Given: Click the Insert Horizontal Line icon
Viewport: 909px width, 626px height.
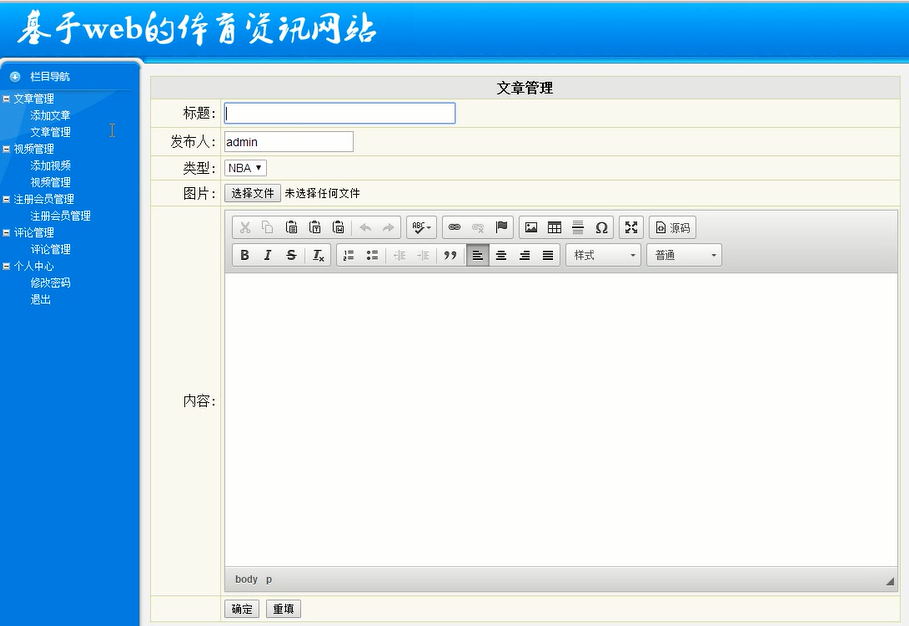Looking at the screenshot, I should (578, 227).
